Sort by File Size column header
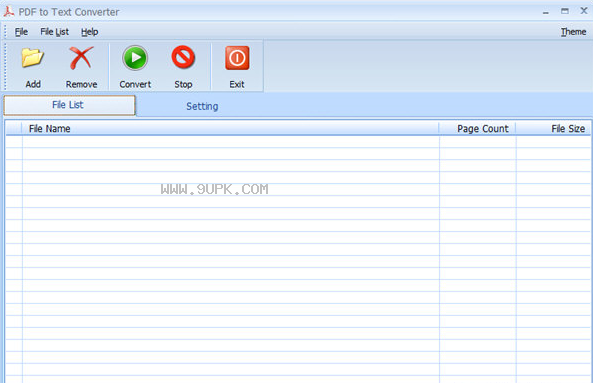 [x=554, y=129]
